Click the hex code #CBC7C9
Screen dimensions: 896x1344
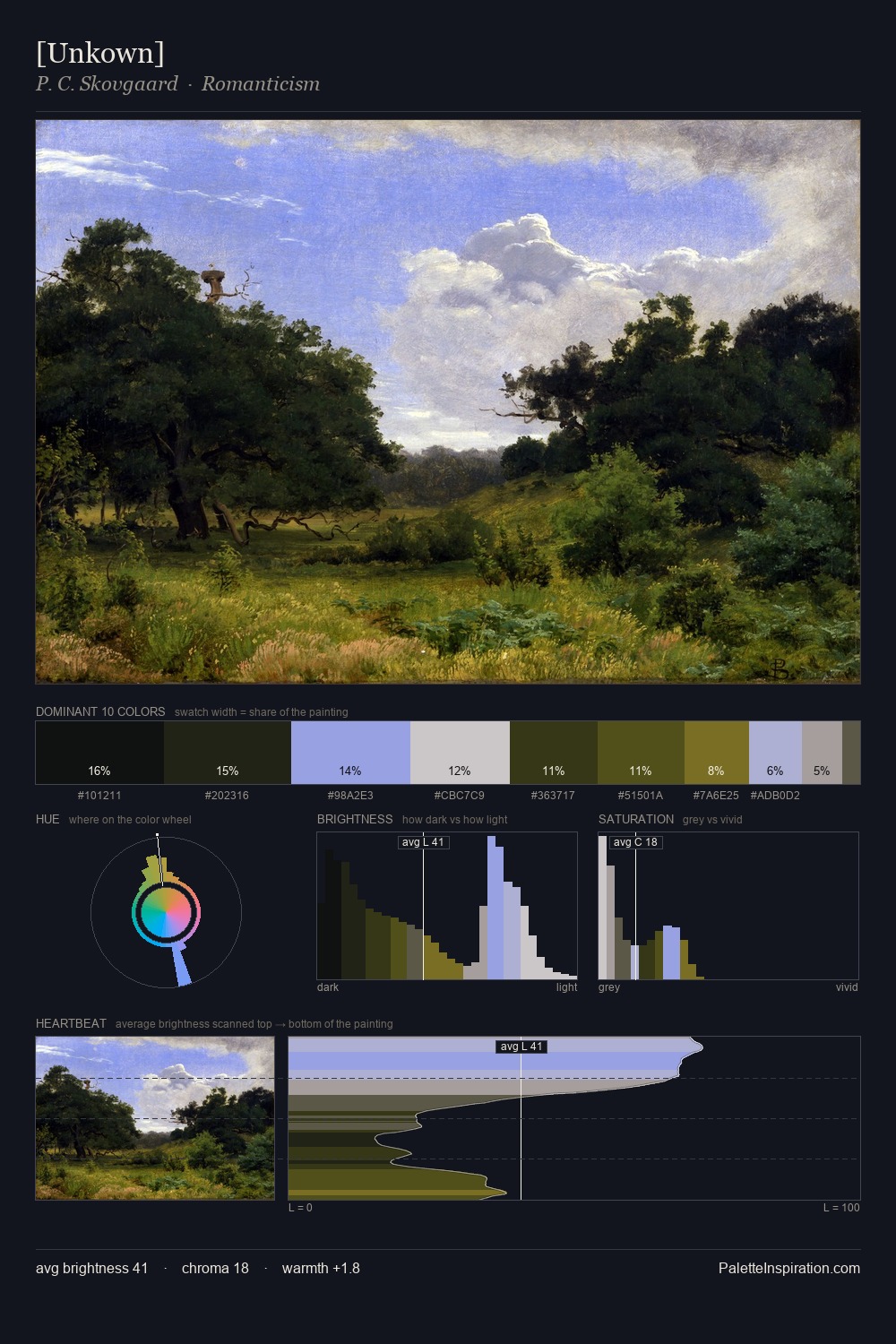point(460,796)
